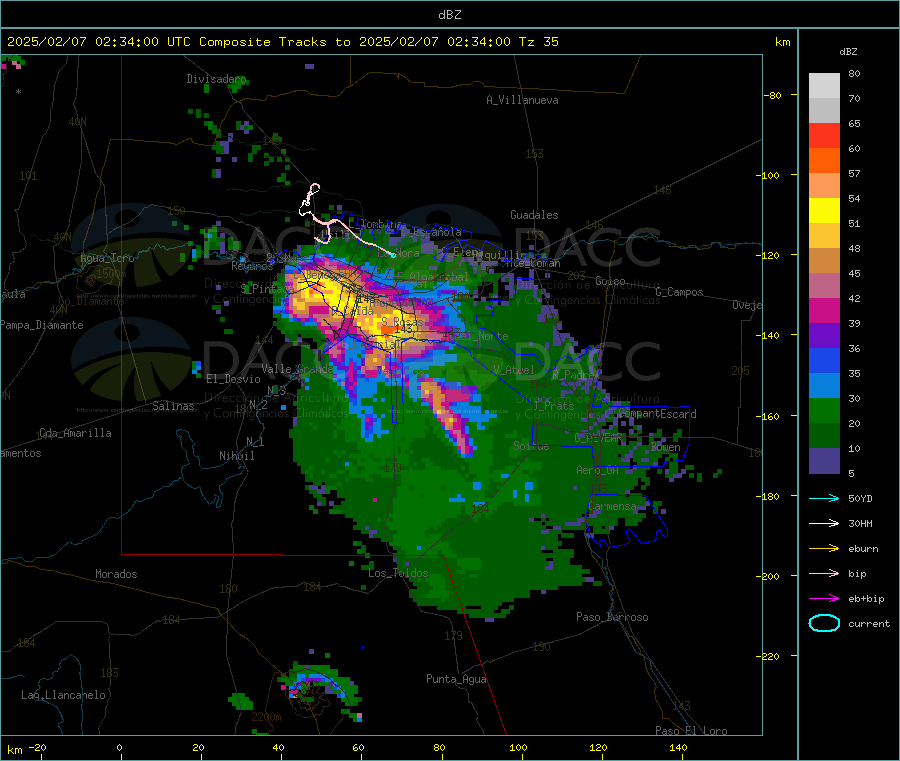The width and height of the screenshot is (900, 761).
Task: Click the 'Nihuil' map label
Action: click(237, 456)
